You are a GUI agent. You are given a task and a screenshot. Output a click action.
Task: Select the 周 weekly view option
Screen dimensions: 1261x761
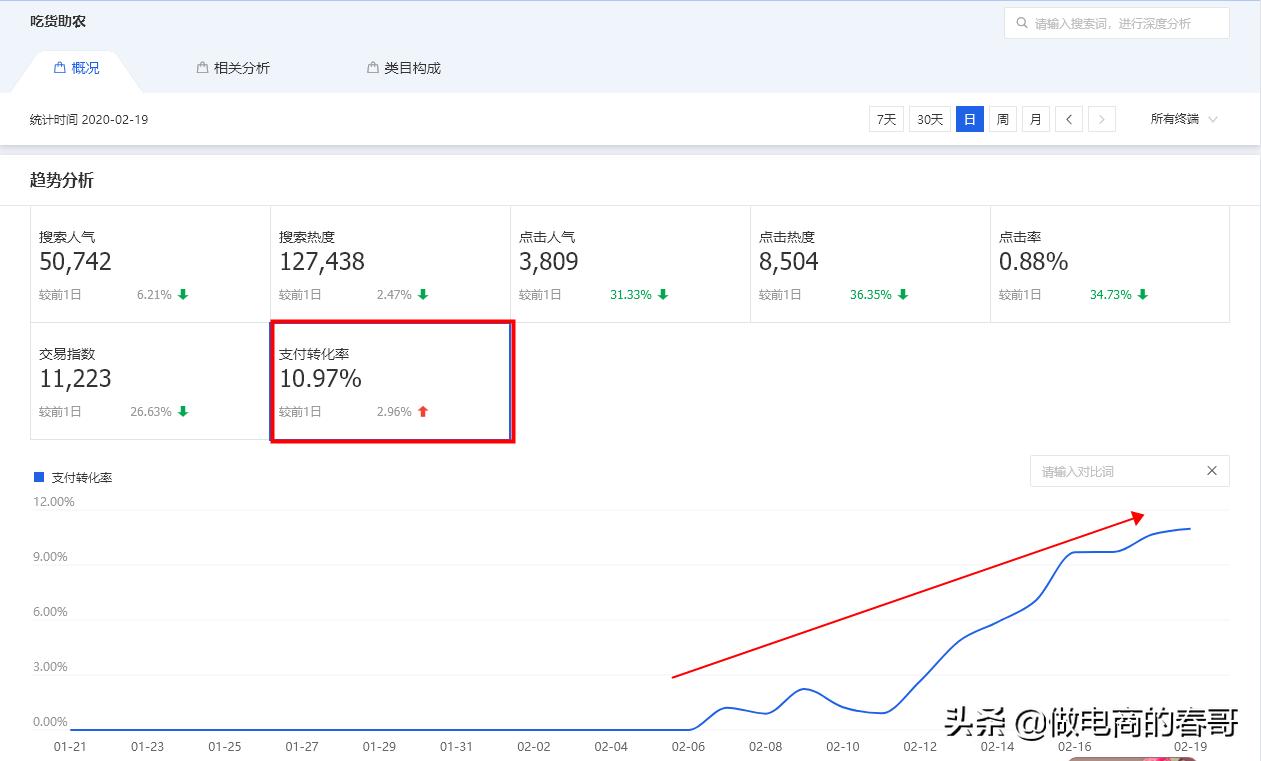pyautogui.click(x=1002, y=118)
